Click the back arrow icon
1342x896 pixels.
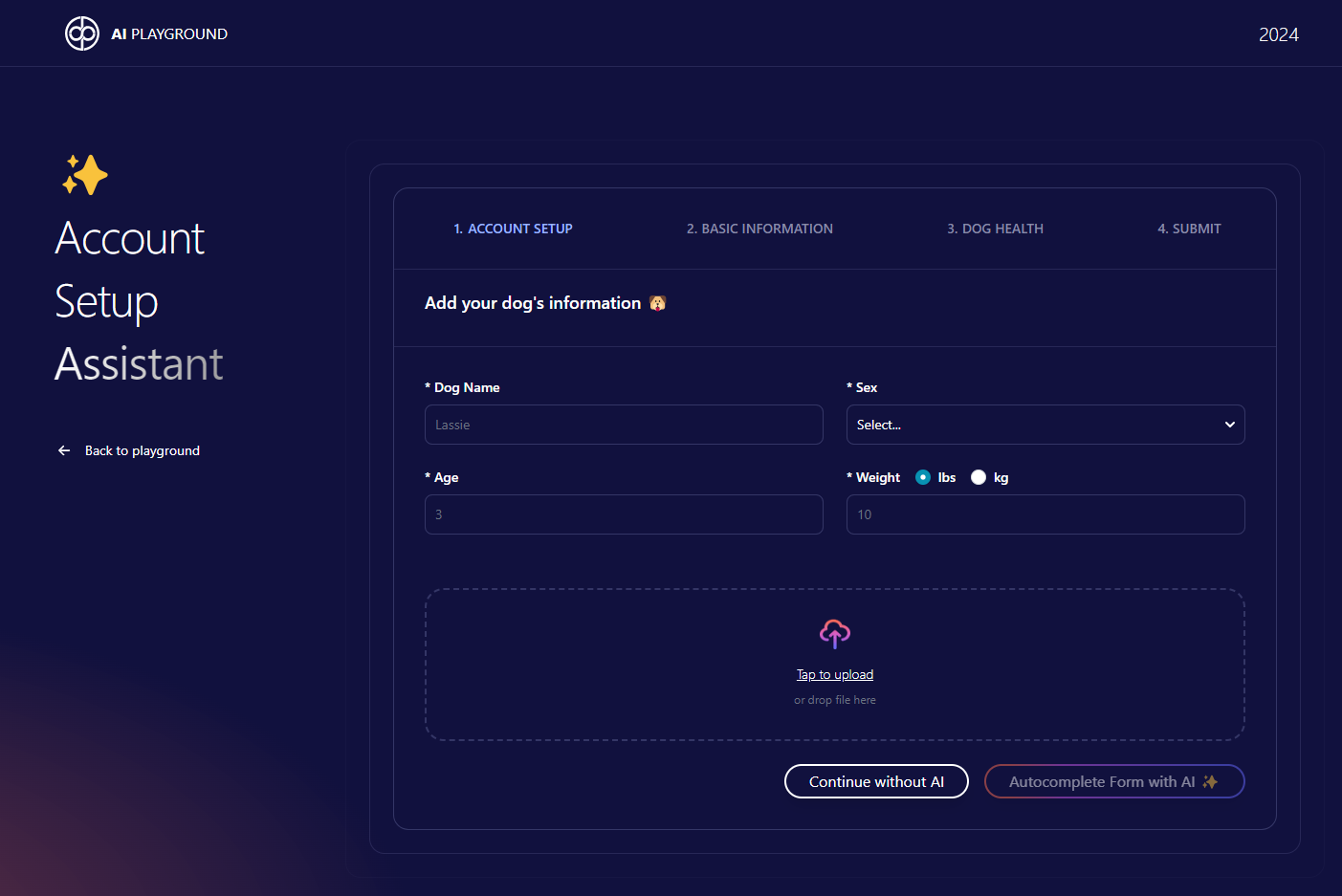click(64, 450)
